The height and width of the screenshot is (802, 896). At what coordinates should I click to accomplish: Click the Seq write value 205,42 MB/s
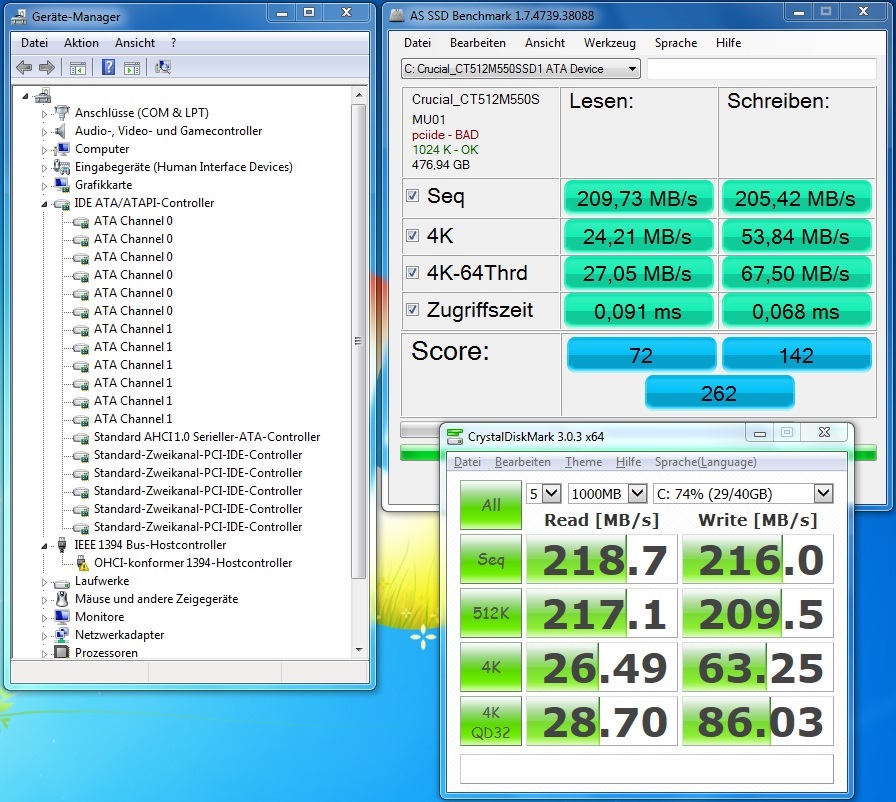tap(795, 198)
